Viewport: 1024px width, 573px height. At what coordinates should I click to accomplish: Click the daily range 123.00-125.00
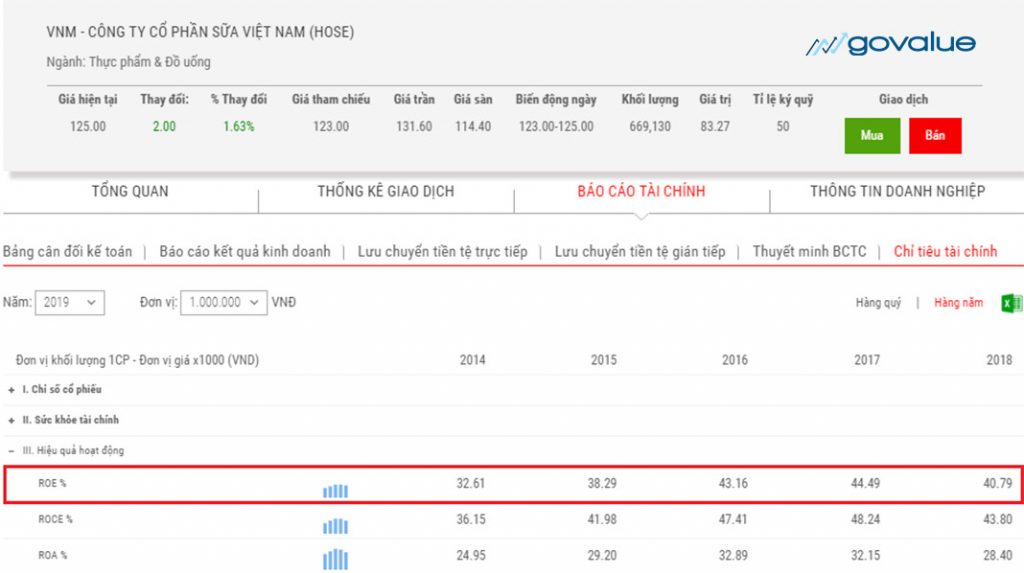click(556, 127)
